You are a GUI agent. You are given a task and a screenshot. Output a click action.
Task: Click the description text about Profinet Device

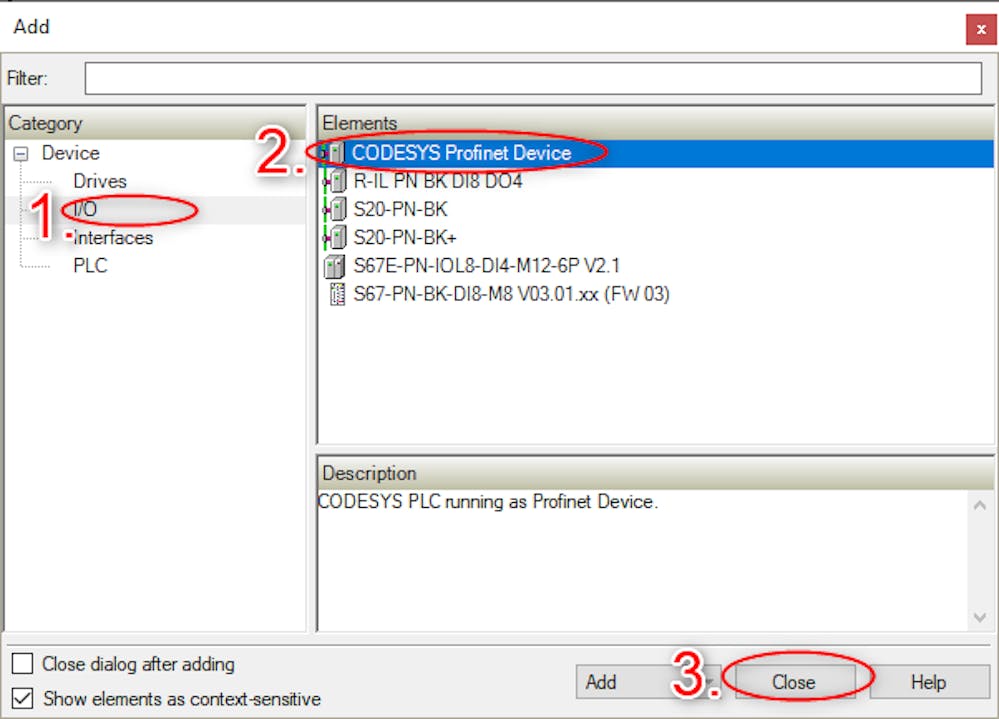[x=488, y=502]
